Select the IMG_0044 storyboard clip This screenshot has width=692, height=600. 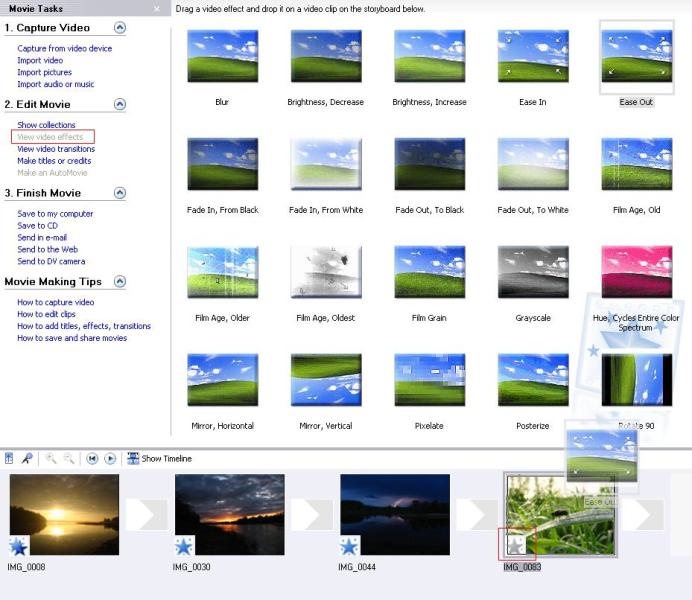pos(395,514)
